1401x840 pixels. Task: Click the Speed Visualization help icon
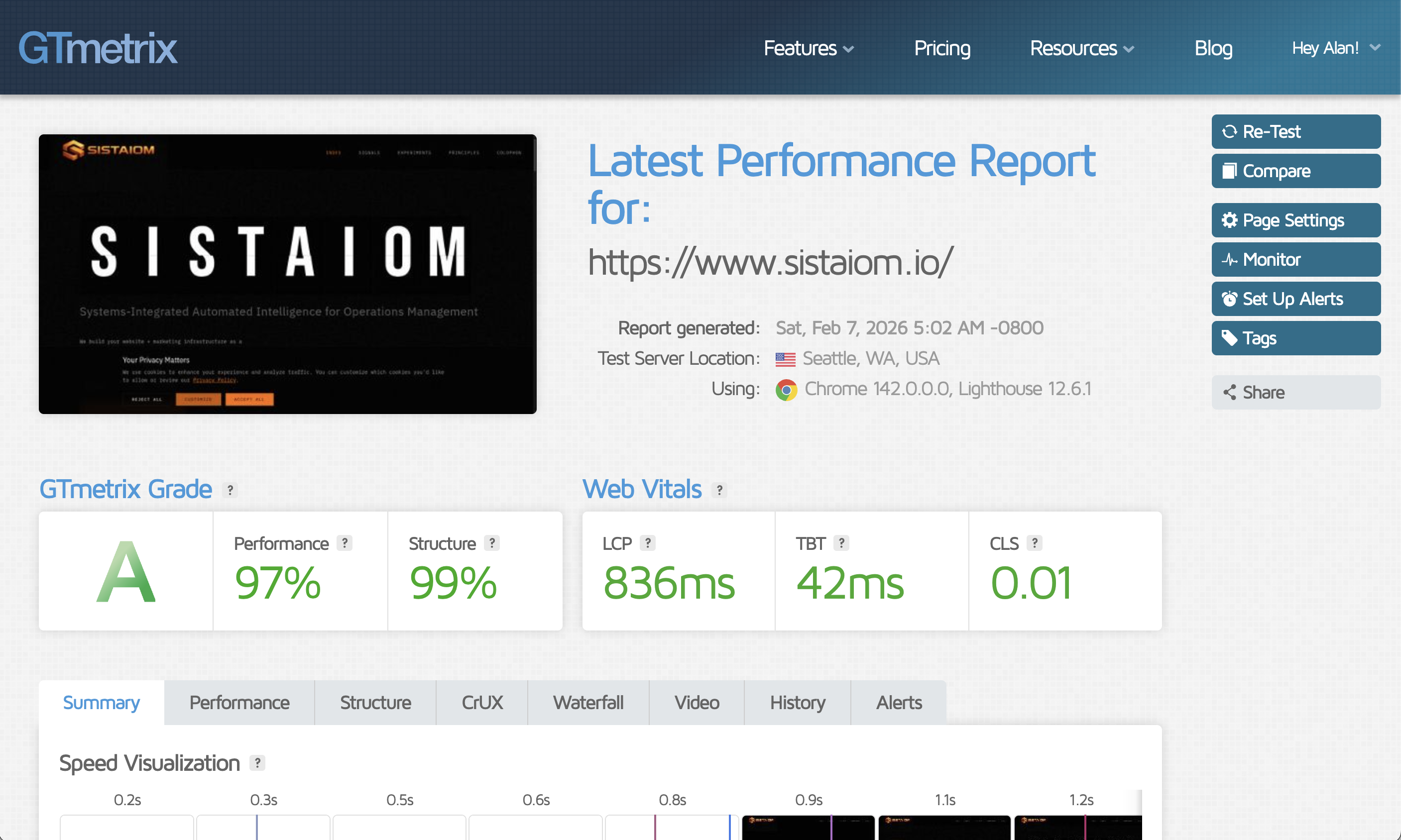(x=259, y=763)
